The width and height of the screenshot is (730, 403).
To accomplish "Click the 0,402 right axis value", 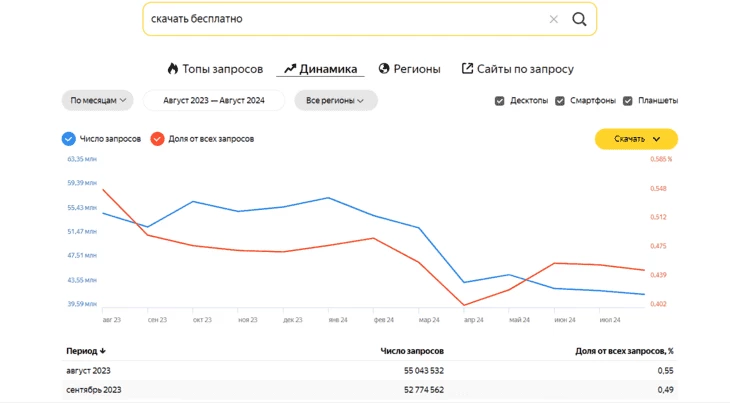I will pyautogui.click(x=658, y=304).
